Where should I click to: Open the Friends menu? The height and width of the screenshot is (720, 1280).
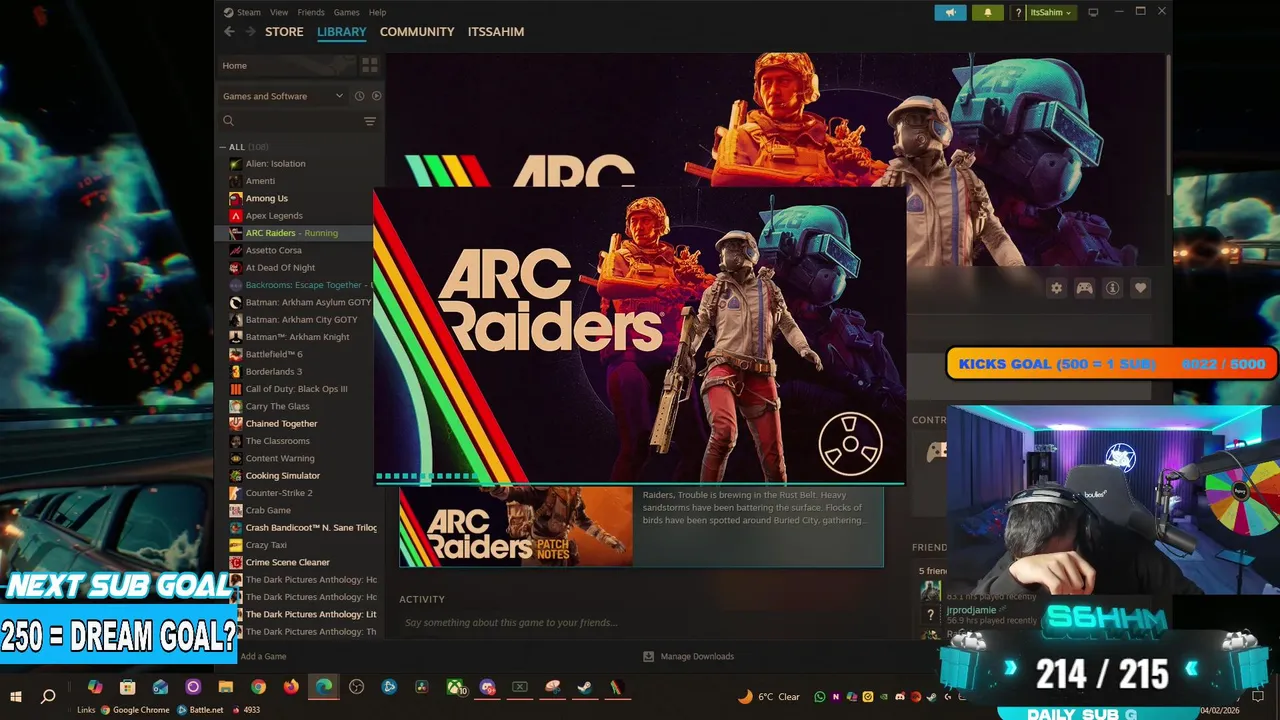311,12
